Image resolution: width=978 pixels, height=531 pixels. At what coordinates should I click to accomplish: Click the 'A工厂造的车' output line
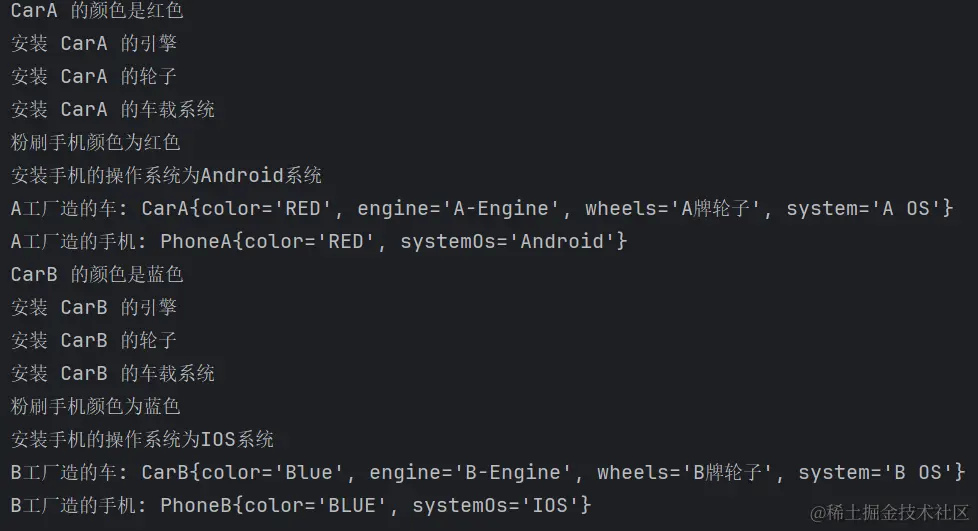pyautogui.click(x=482, y=208)
